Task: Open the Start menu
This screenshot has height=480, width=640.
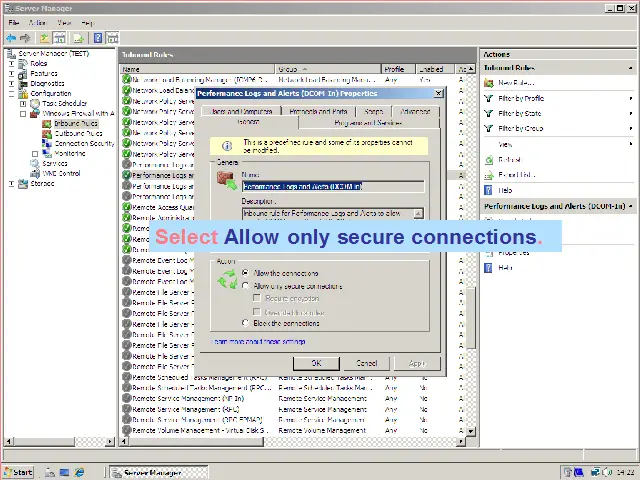Action: pyautogui.click(x=19, y=473)
